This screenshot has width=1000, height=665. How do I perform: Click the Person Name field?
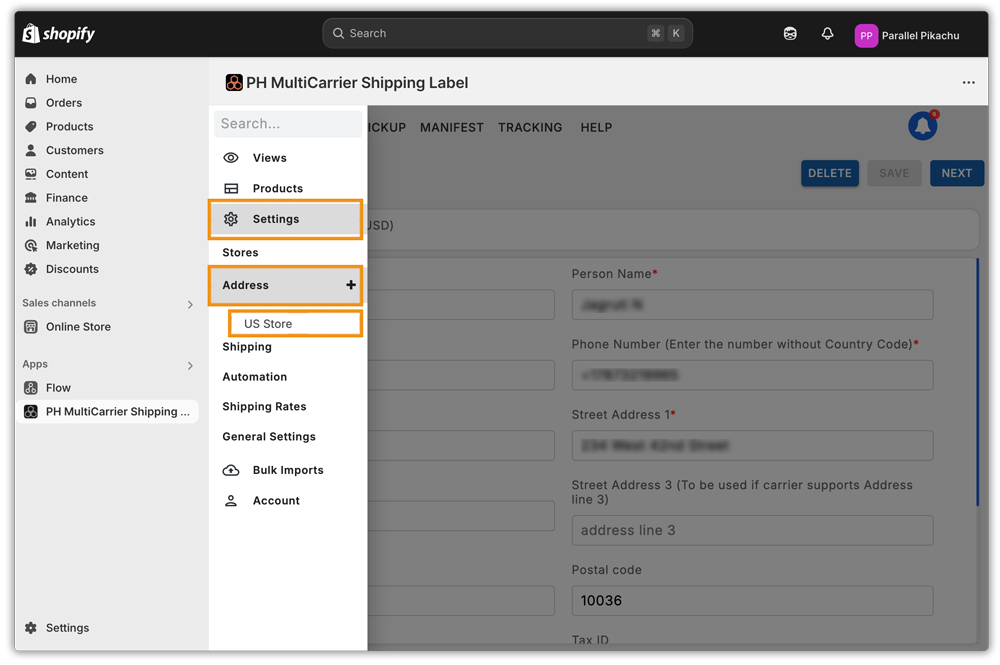(752, 305)
